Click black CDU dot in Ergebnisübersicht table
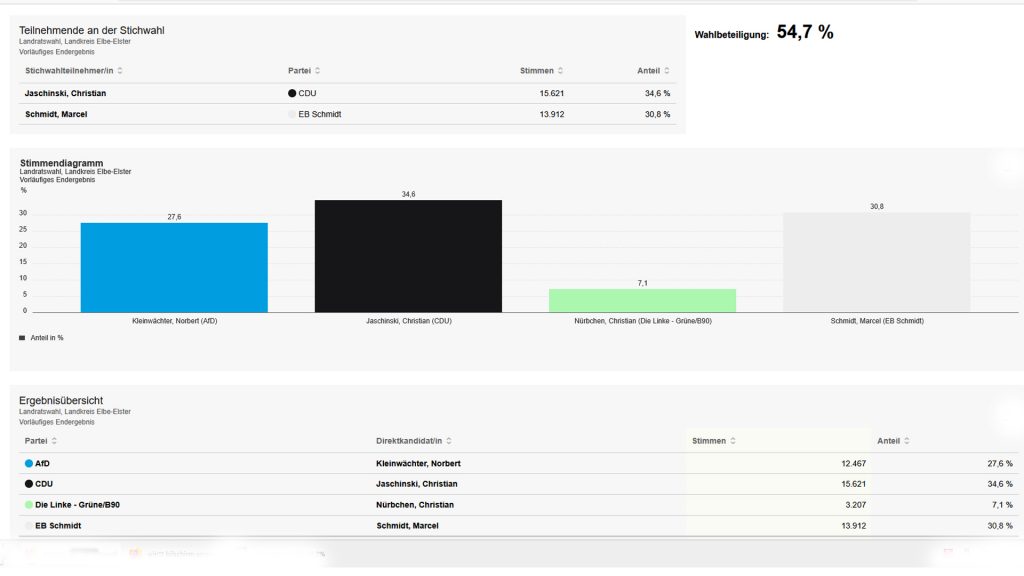 click(x=29, y=484)
